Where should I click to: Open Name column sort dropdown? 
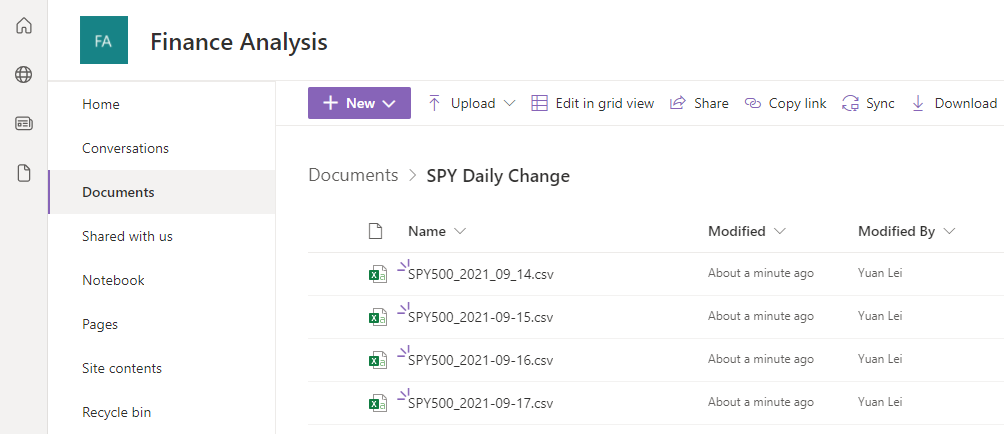[460, 231]
